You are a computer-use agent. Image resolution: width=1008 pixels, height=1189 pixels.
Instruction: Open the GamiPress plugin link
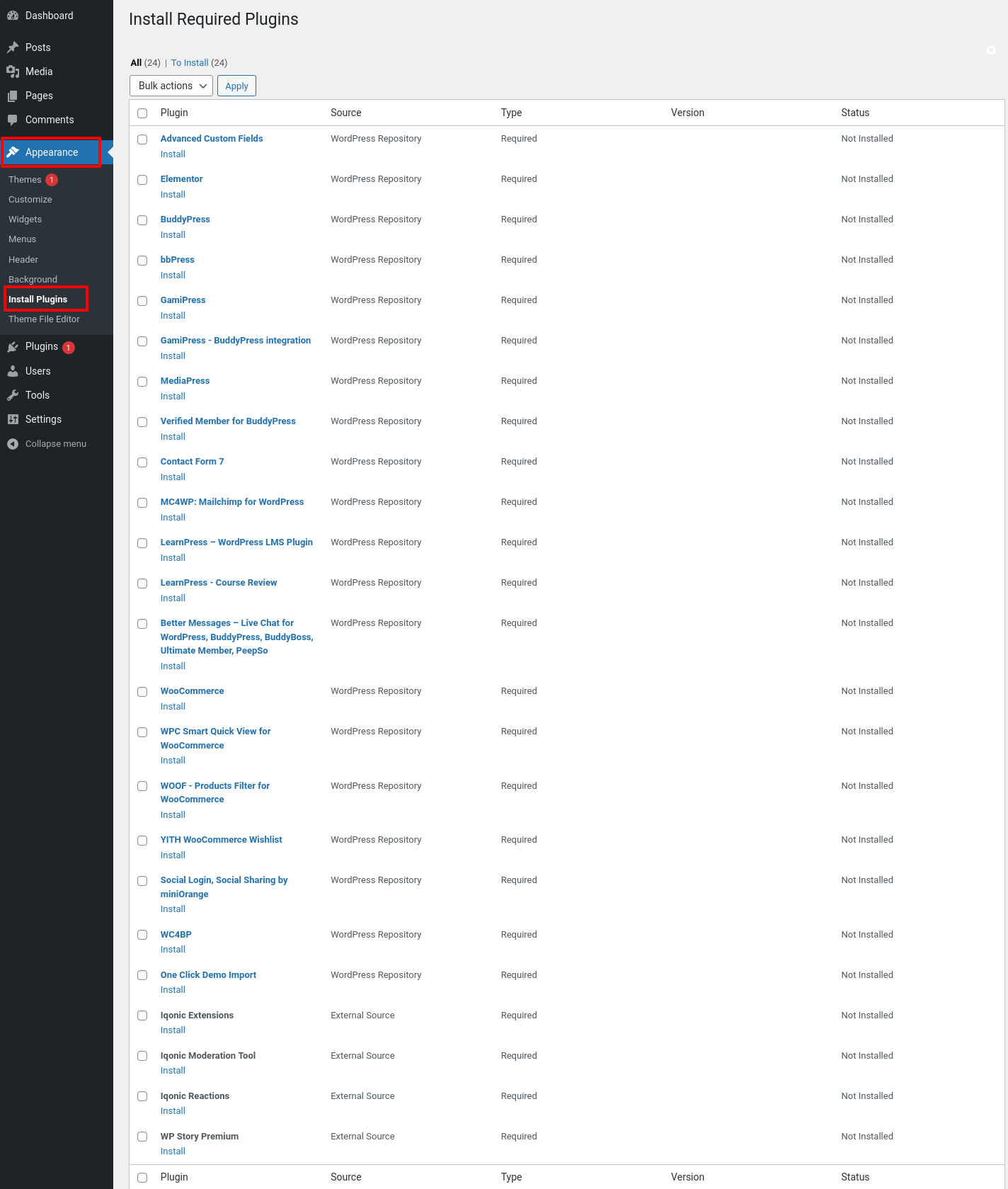coord(183,300)
